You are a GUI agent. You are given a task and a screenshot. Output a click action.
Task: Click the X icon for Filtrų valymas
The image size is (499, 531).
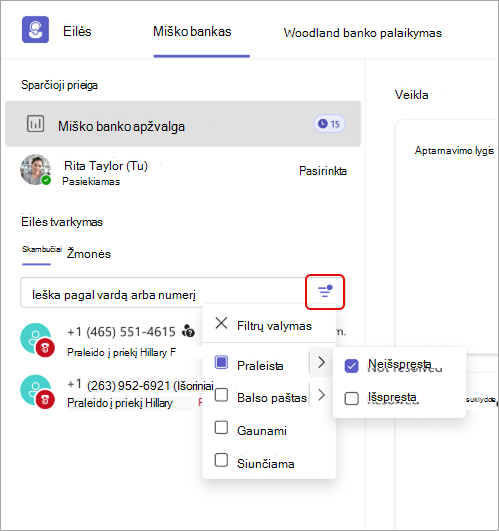click(221, 323)
